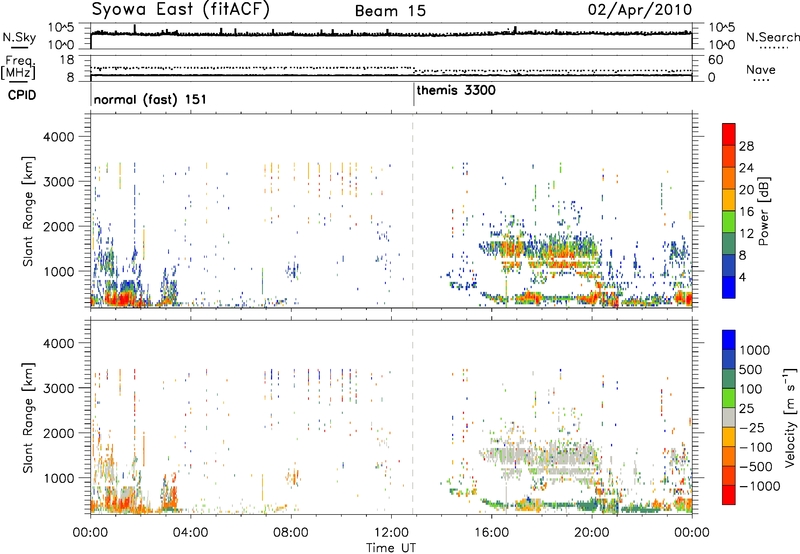Click the left '10^5' tick on the noise panel
Viewport: 800px width, 554px height.
point(61,28)
